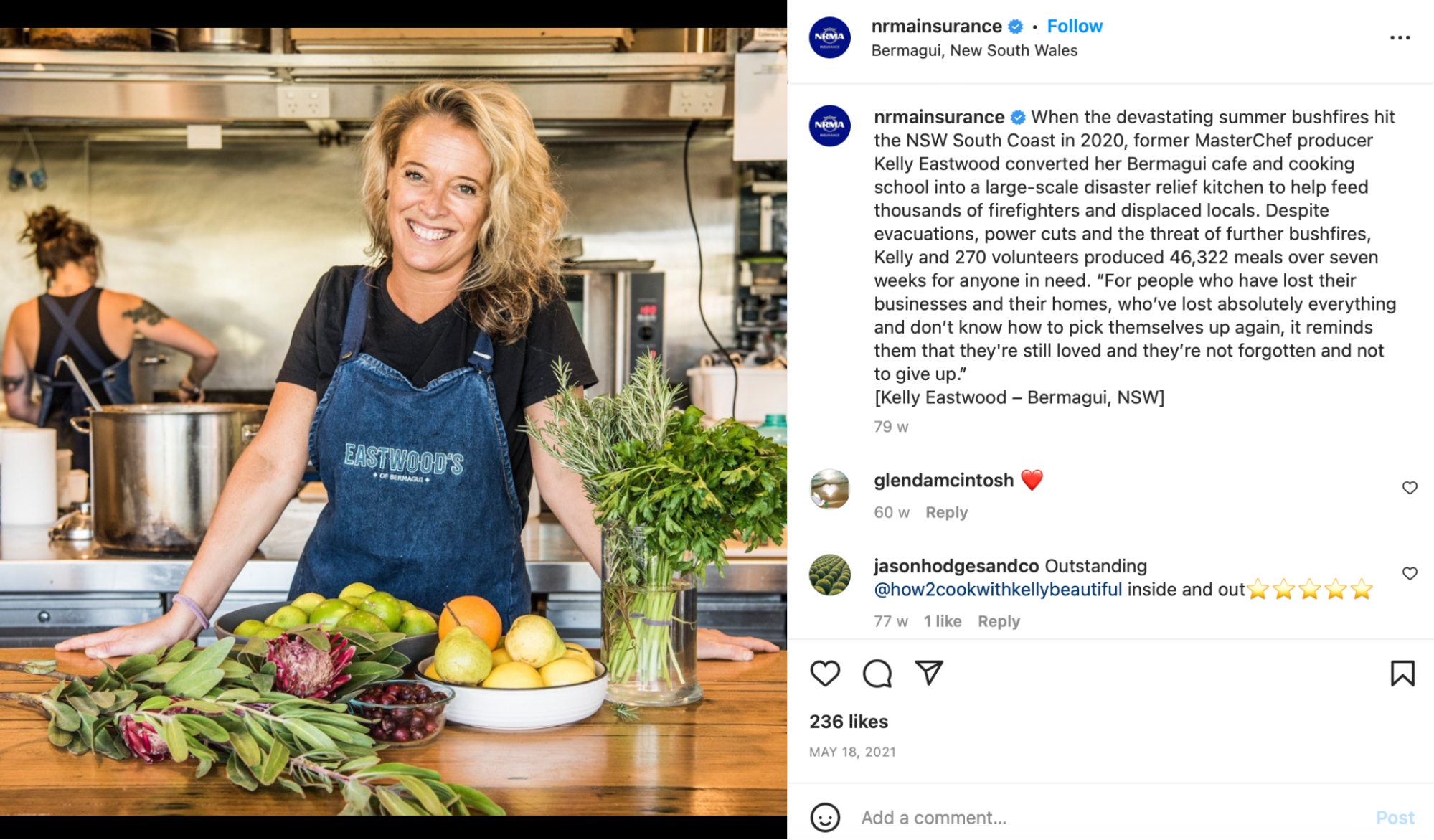Reply to glendamcintosh's comment

pos(946,512)
